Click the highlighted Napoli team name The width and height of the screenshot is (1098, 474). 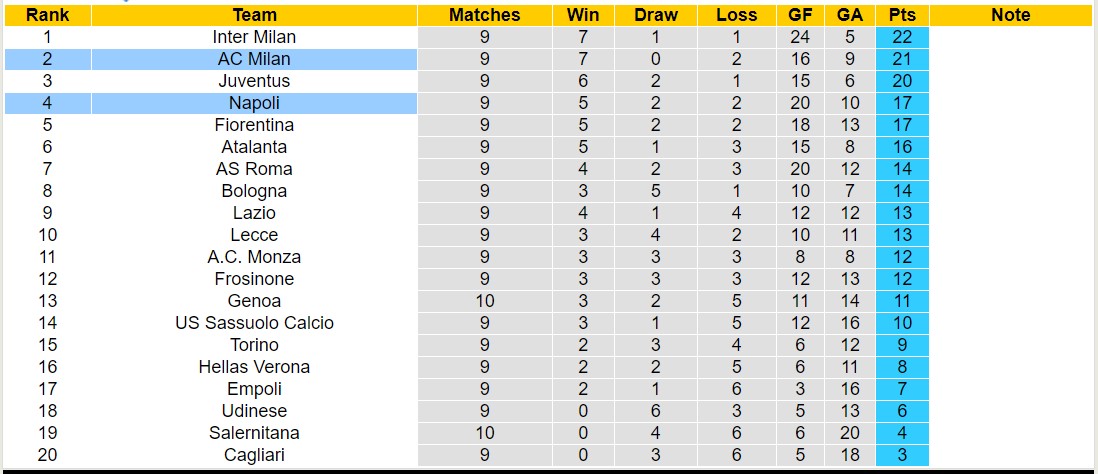pyautogui.click(x=254, y=103)
